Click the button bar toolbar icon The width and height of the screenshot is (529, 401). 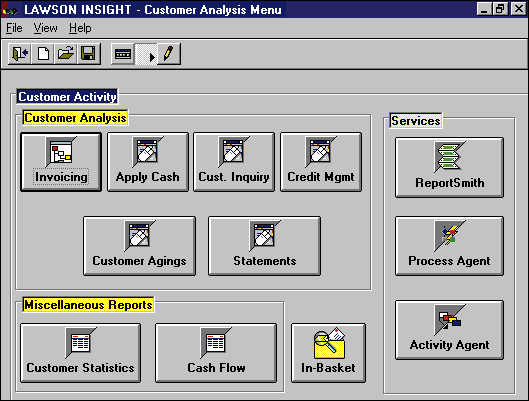[x=123, y=54]
